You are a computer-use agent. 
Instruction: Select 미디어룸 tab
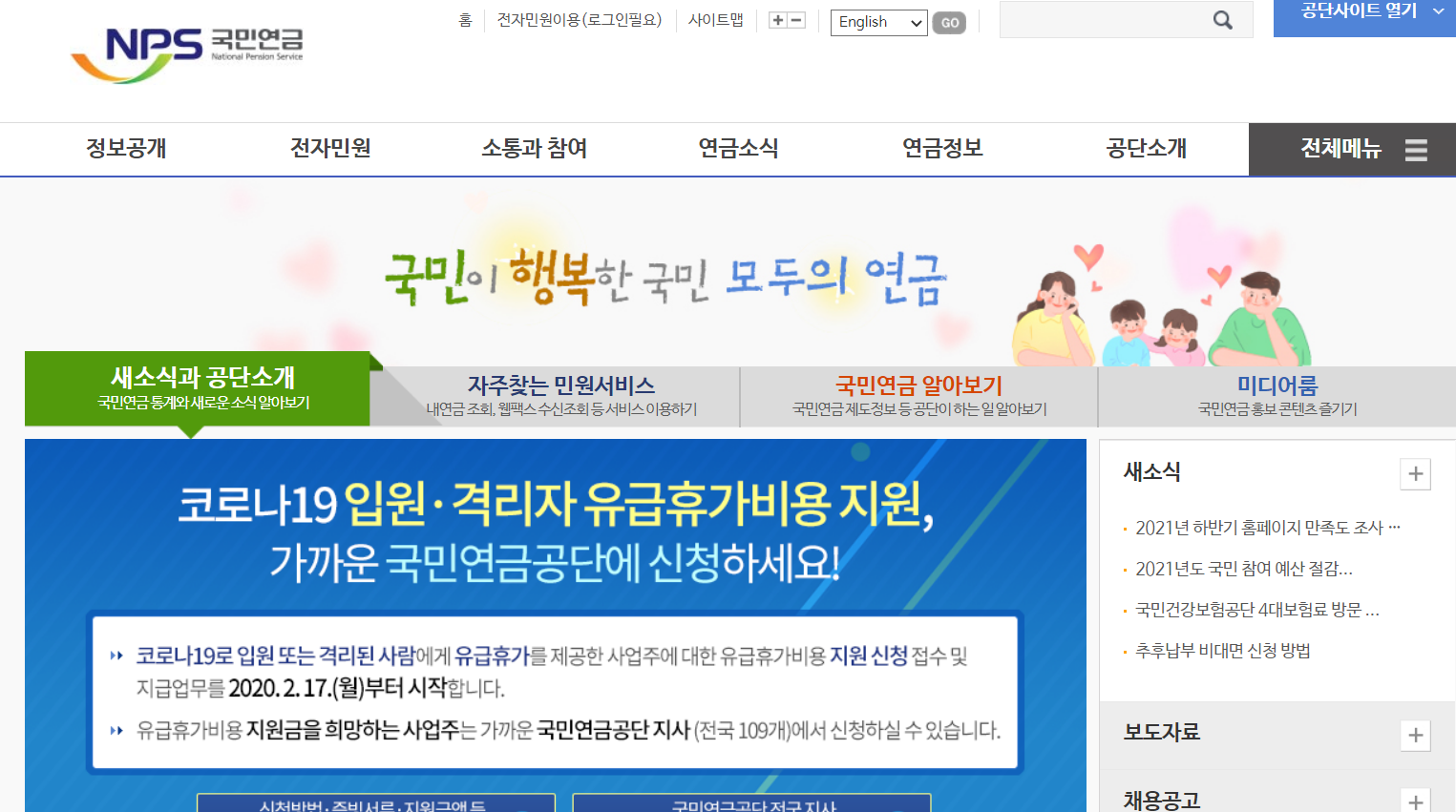(x=1277, y=396)
